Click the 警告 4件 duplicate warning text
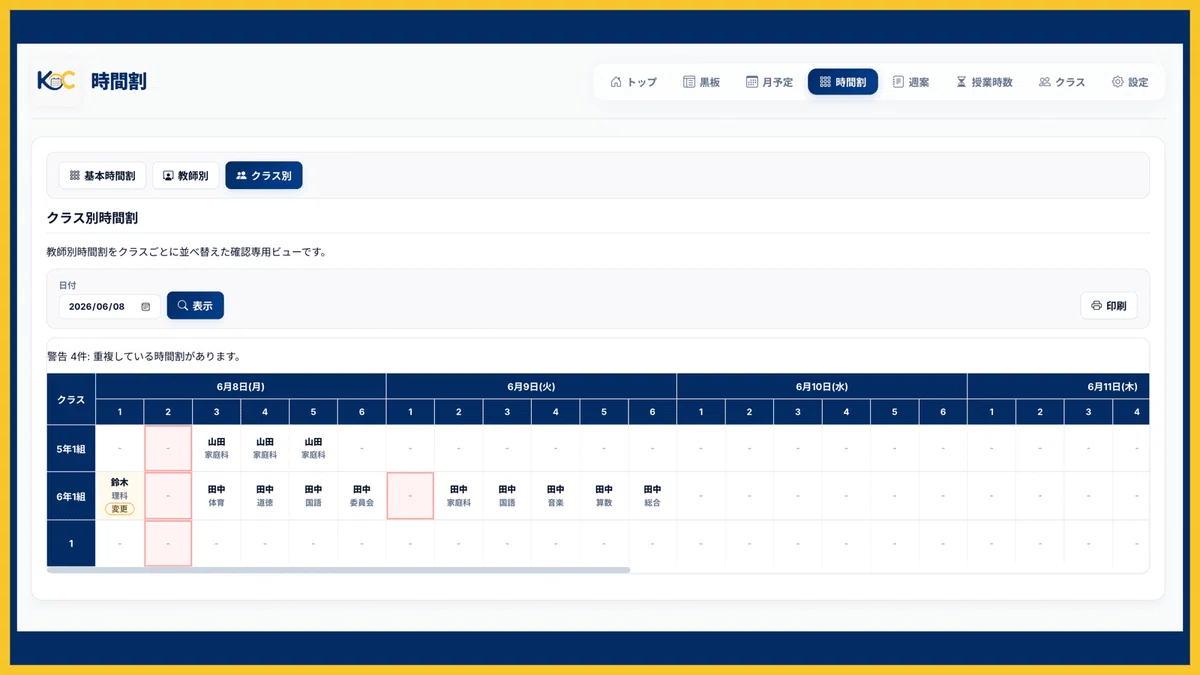1200x675 pixels. [144, 356]
